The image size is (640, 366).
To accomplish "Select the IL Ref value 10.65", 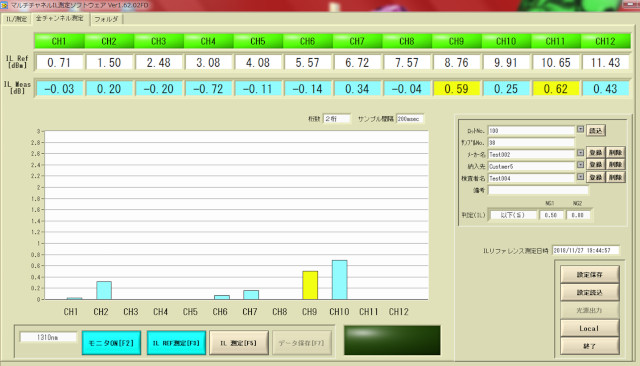I will click(556, 62).
